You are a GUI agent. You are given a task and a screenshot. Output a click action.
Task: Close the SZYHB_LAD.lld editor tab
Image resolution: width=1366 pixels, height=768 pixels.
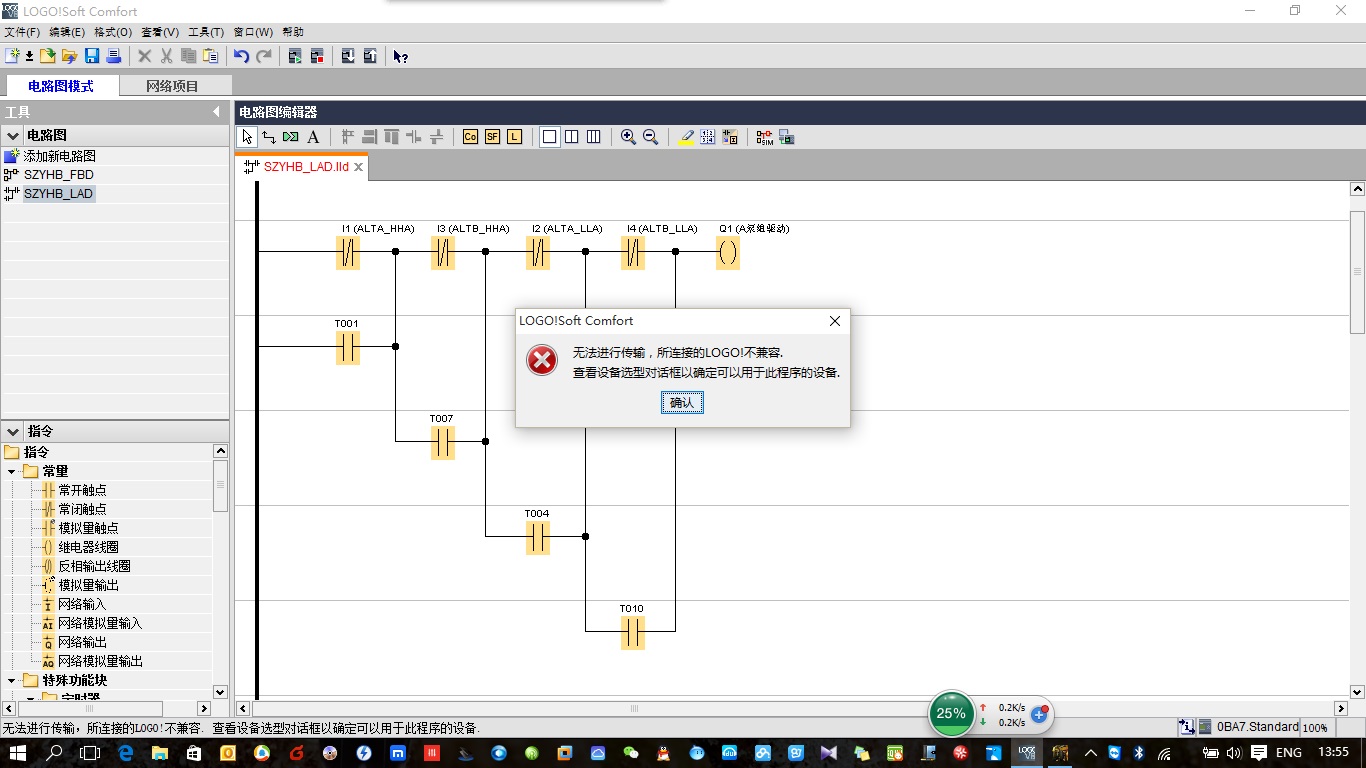pyautogui.click(x=358, y=167)
